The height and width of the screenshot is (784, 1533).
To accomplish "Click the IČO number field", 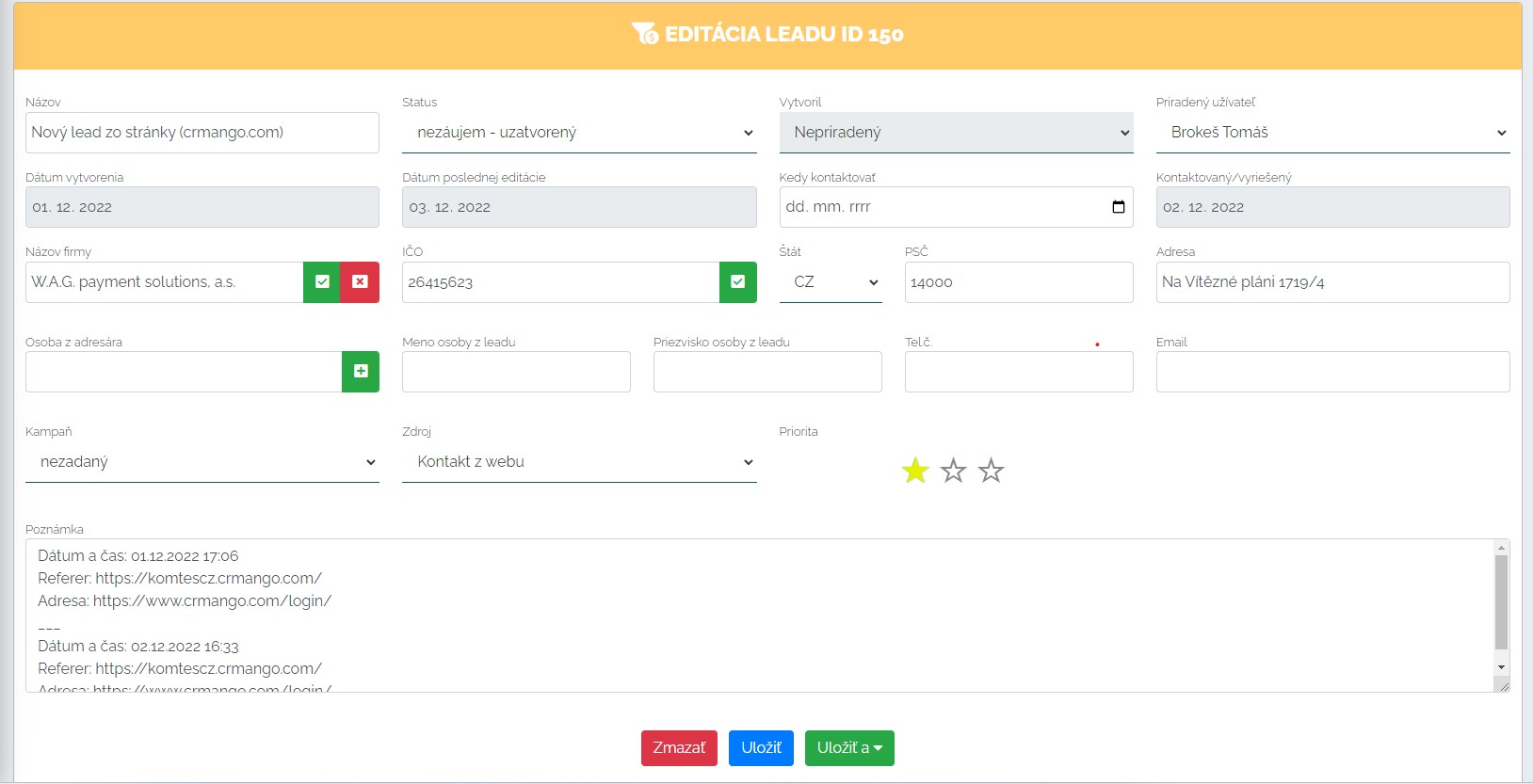I will 560,282.
